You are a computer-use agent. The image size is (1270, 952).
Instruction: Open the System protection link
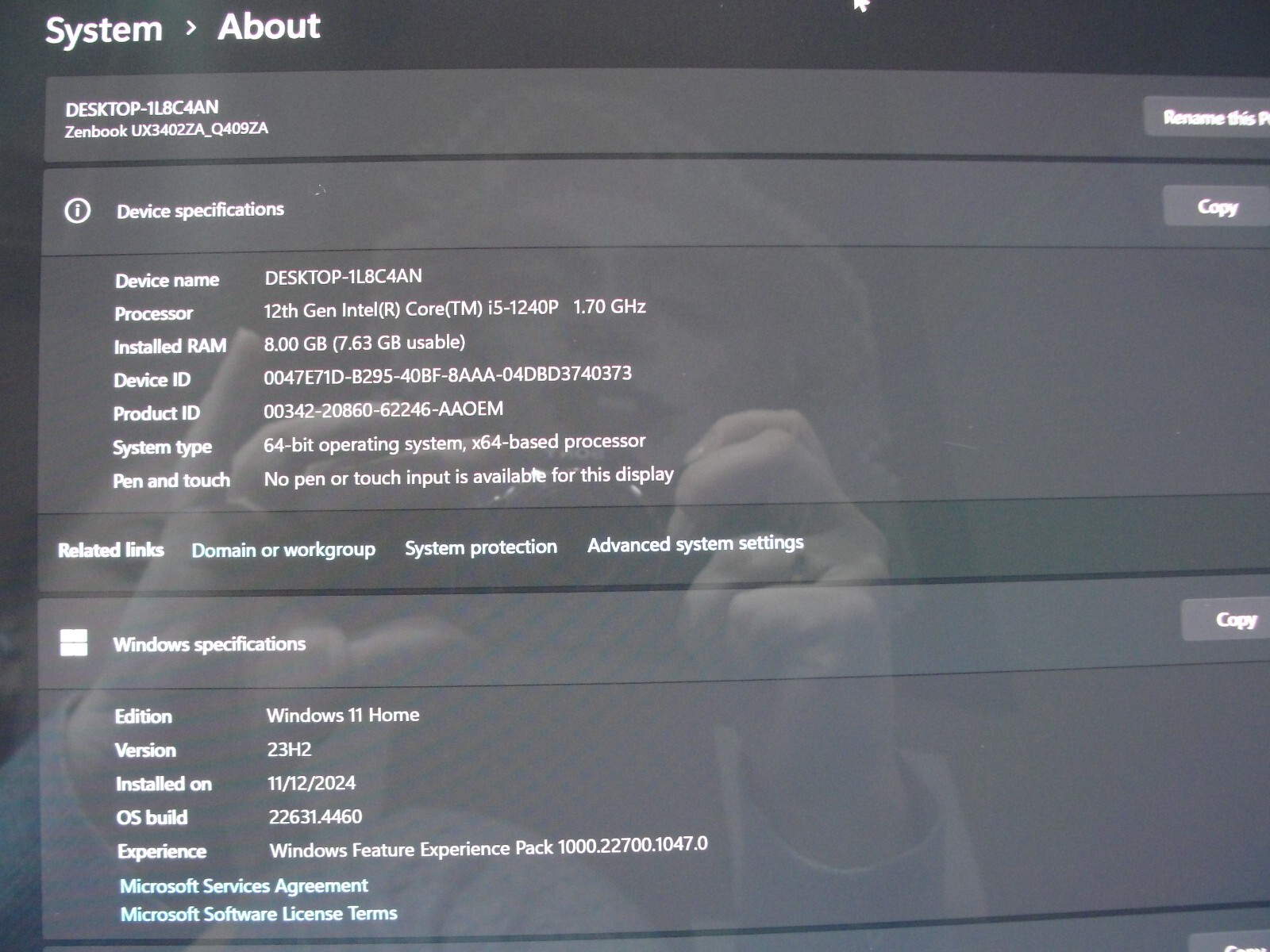point(481,547)
